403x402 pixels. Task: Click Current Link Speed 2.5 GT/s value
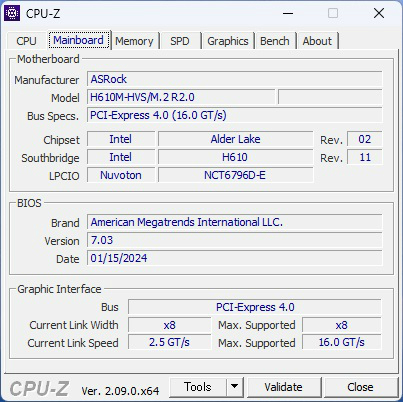click(169, 342)
